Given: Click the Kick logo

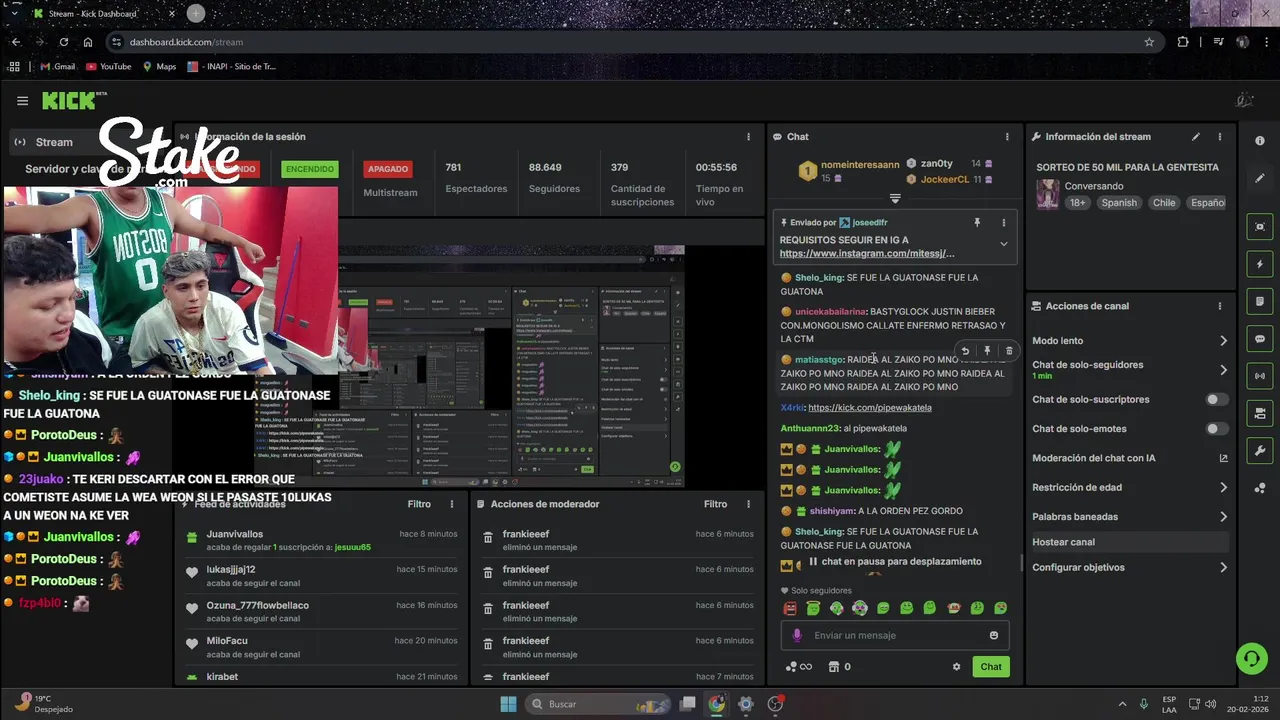Looking at the screenshot, I should tap(74, 100).
